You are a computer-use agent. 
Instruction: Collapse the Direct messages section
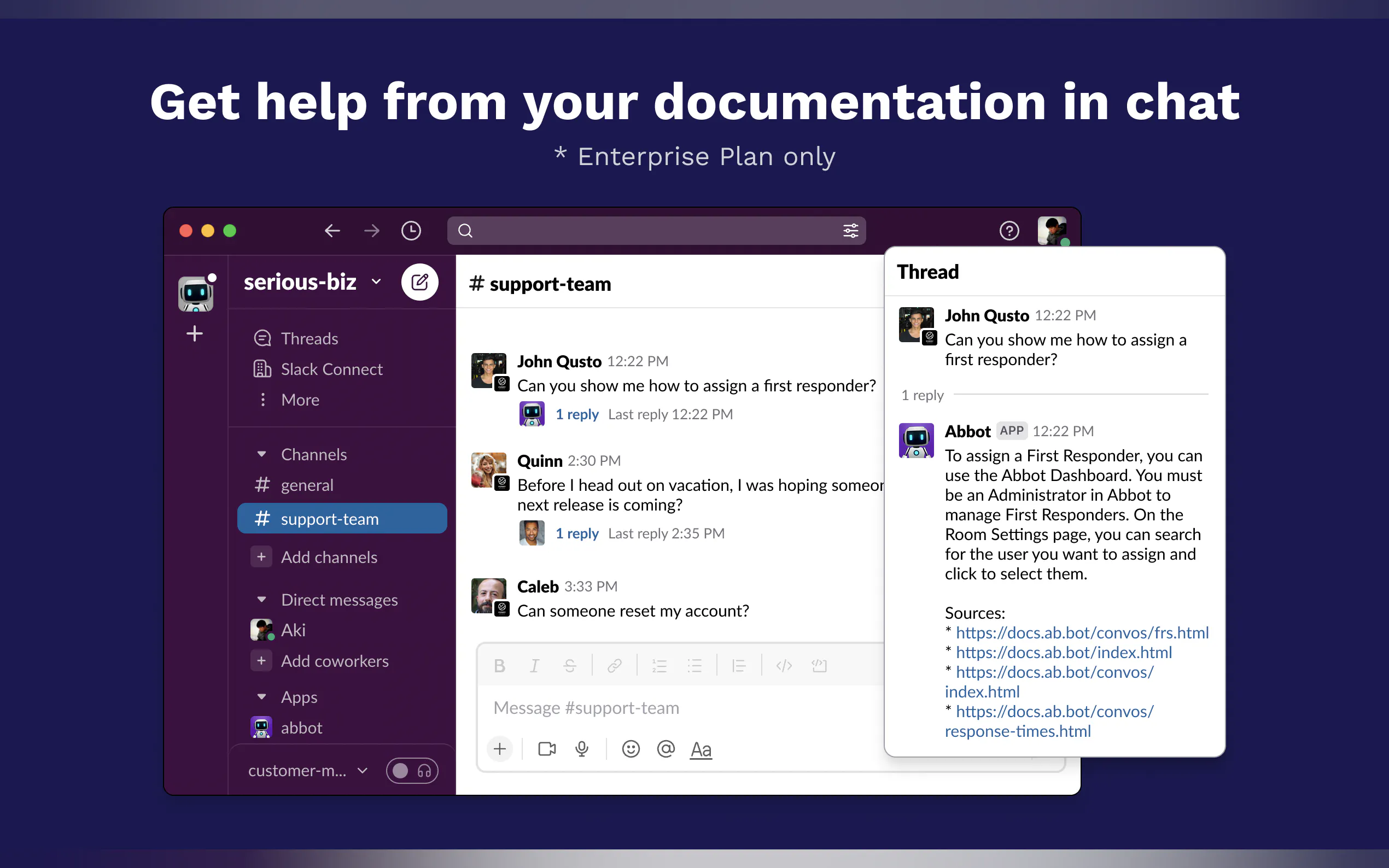click(x=262, y=599)
